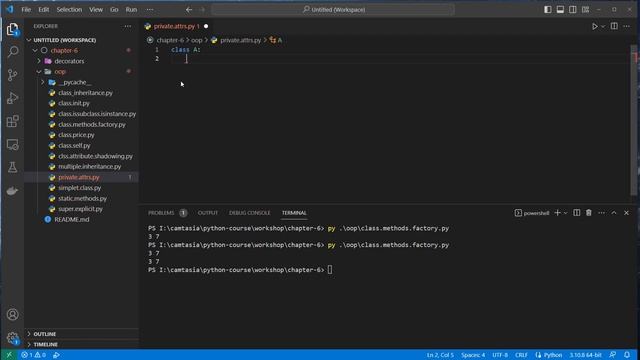Screen dimensions: 640x360
Task: Open Explorer views and more actions
Action: tap(128, 26)
